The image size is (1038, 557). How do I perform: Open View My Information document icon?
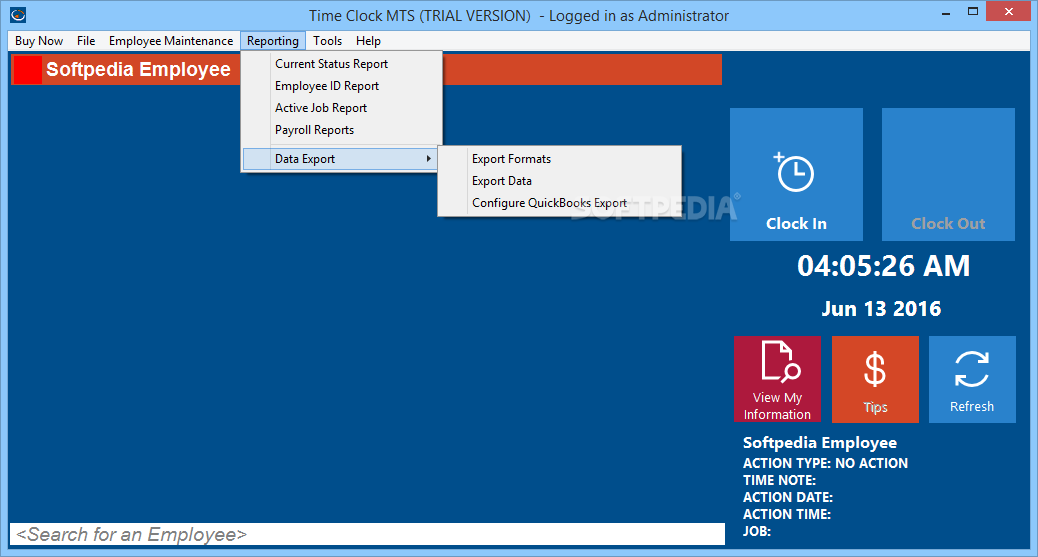coord(777,379)
